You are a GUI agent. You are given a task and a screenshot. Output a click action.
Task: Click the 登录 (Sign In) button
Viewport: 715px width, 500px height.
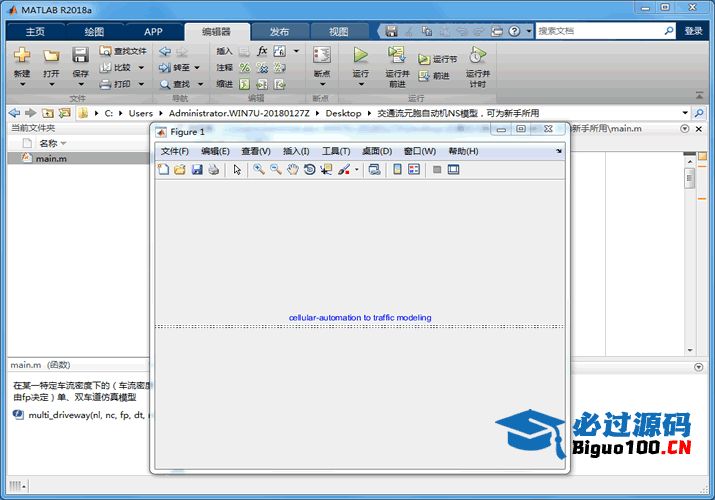click(x=693, y=31)
